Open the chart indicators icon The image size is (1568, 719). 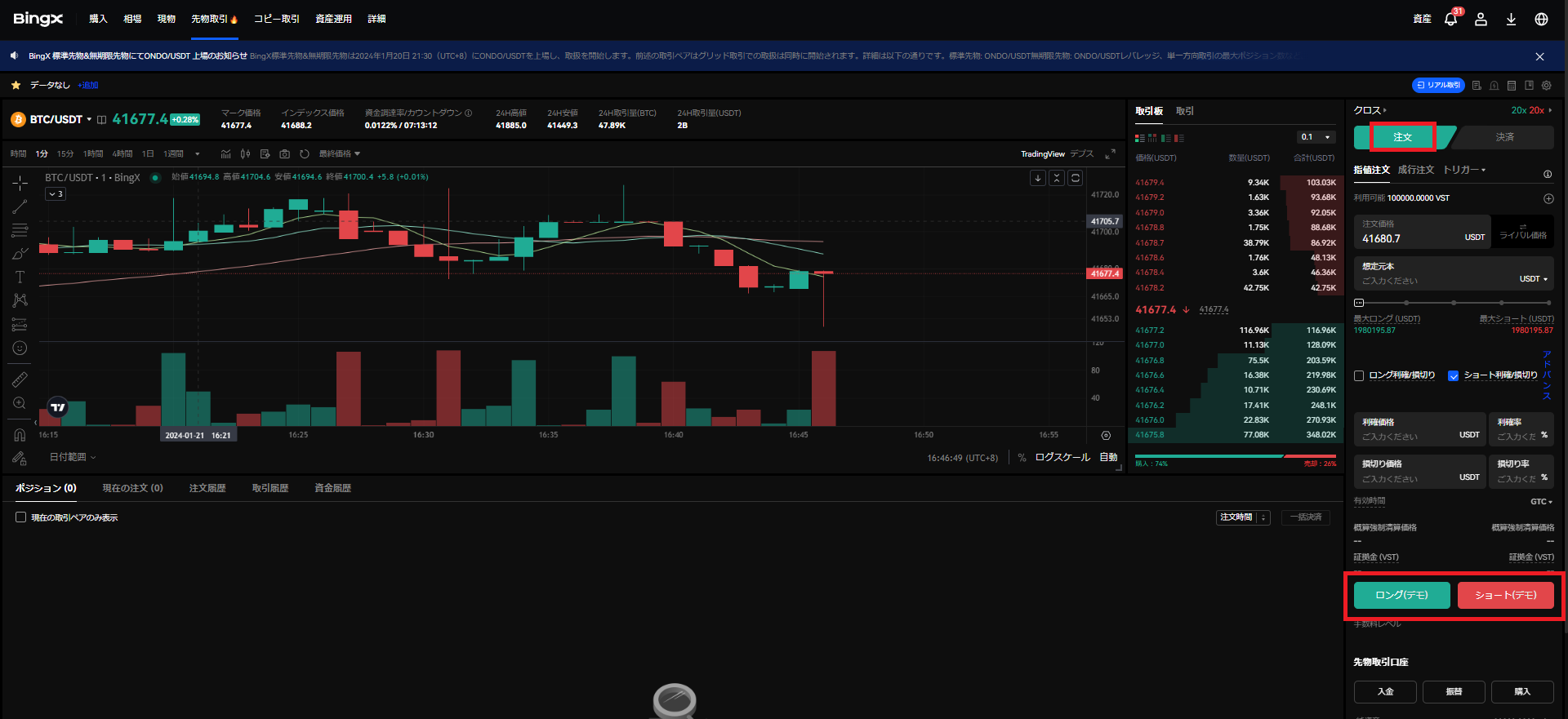(225, 153)
